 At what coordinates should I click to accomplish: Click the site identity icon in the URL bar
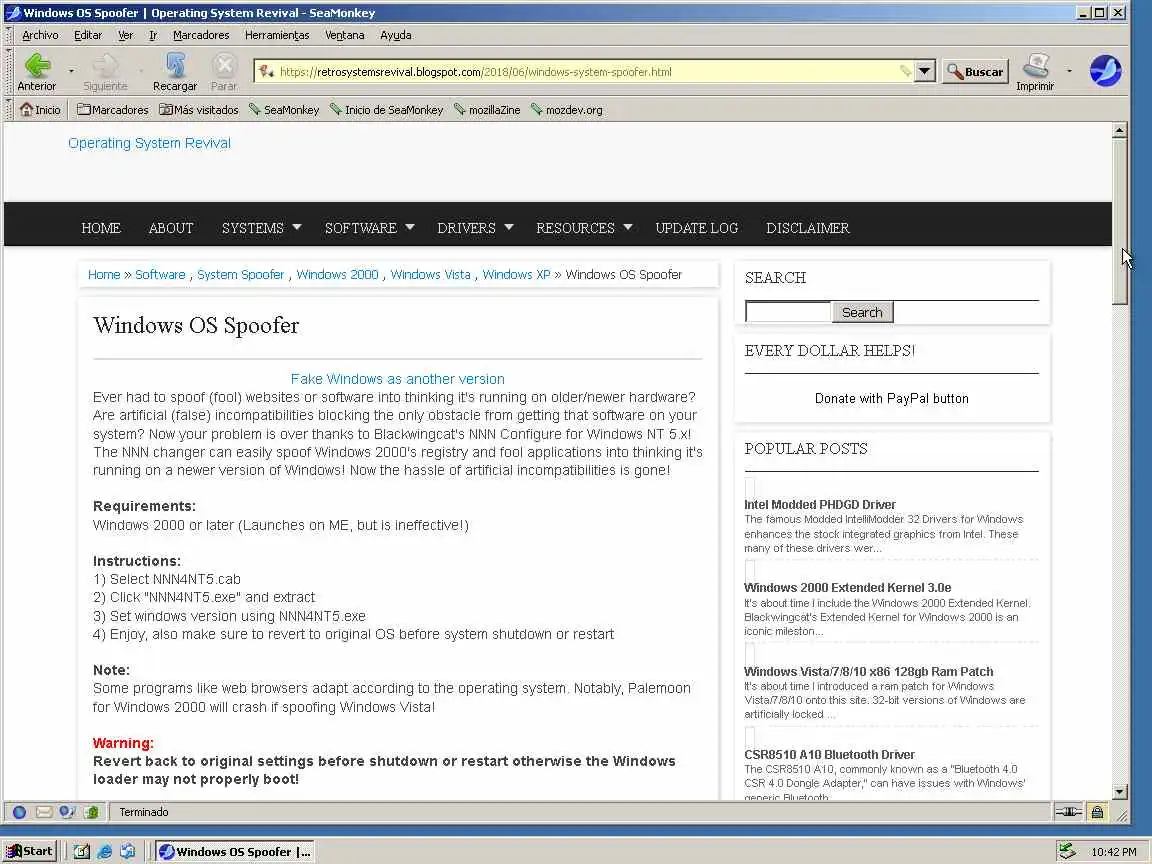click(x=266, y=71)
